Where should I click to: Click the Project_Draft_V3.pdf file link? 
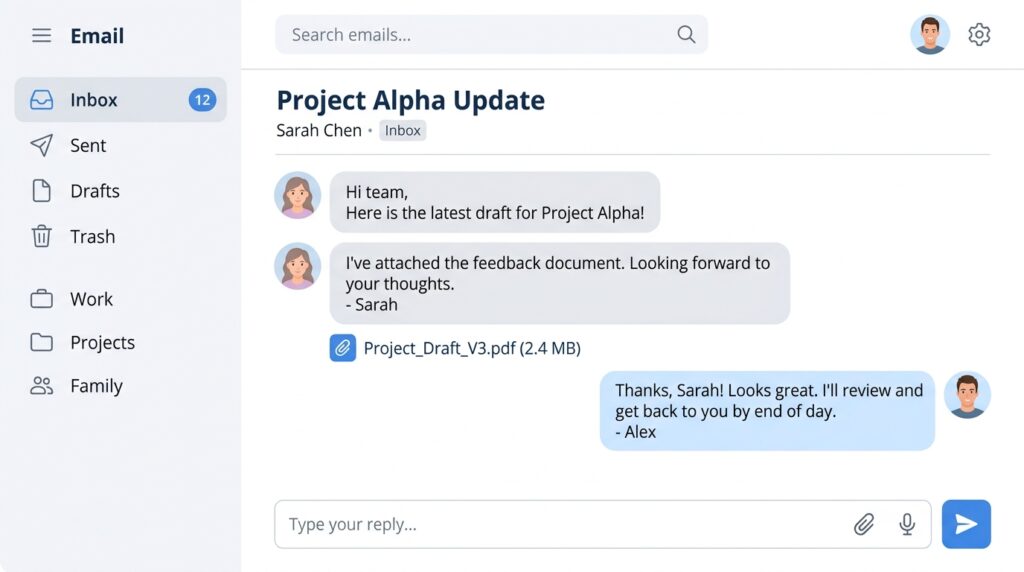pyautogui.click(x=472, y=349)
